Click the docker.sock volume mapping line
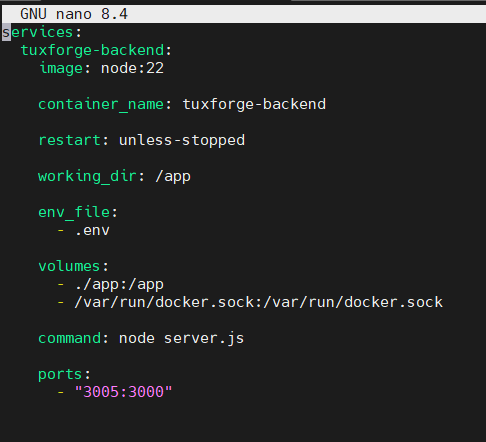 point(258,302)
